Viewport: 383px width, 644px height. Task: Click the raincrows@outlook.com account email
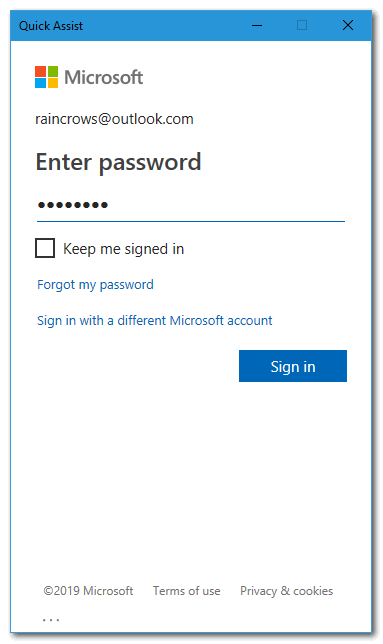pyautogui.click(x=114, y=119)
